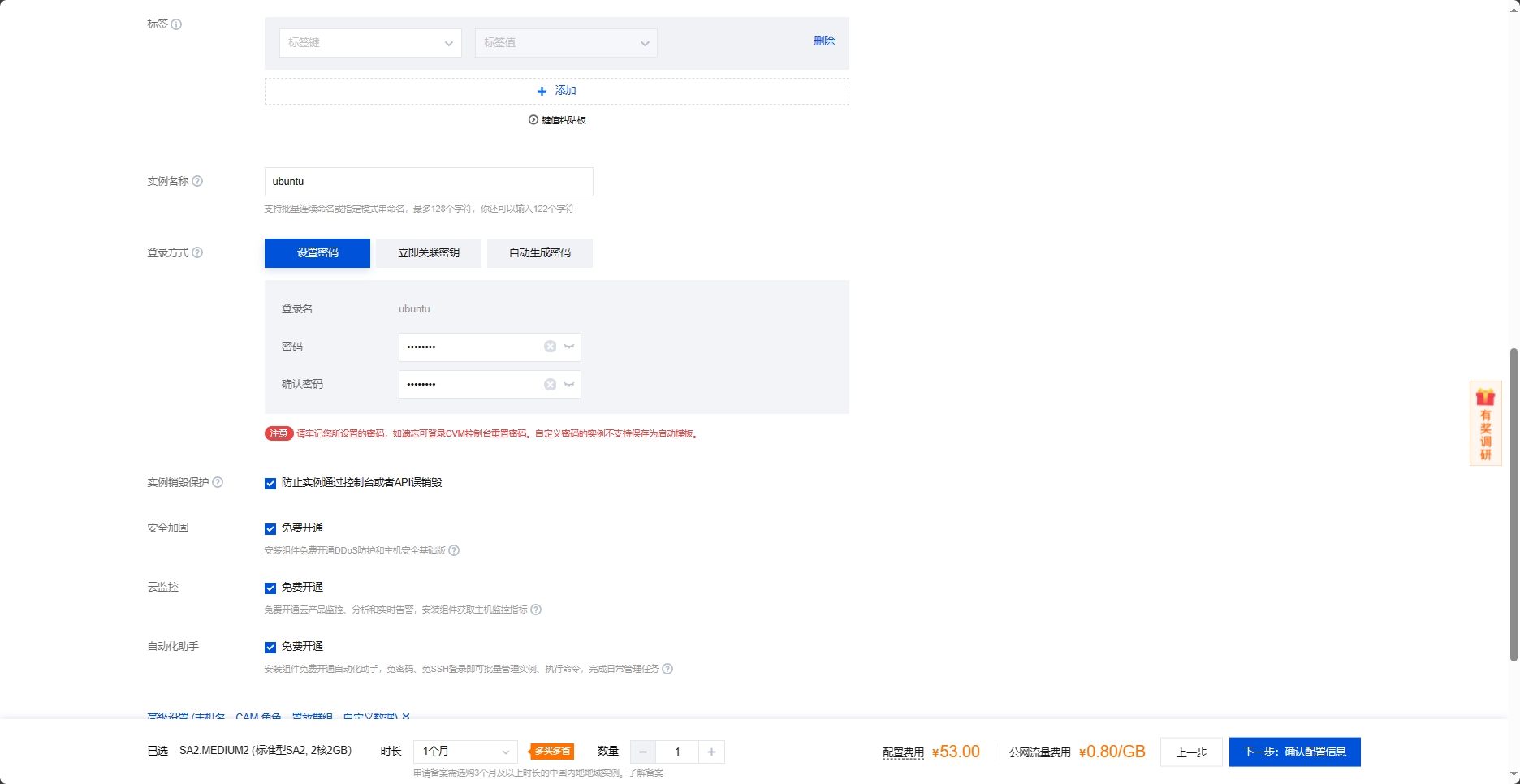Image resolution: width=1520 pixels, height=784 pixels.
Task: Click the help icon after 云监控 description
Action: [536, 610]
